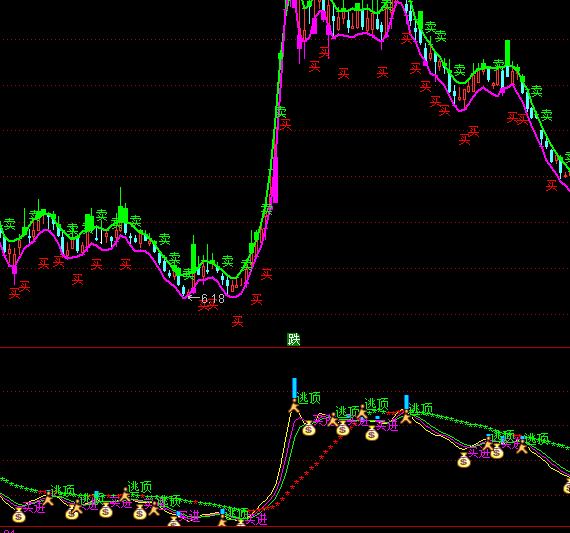Click the tallest blue bar in indicator panel
Viewport: 570px width, 533px height.
pos(294,388)
